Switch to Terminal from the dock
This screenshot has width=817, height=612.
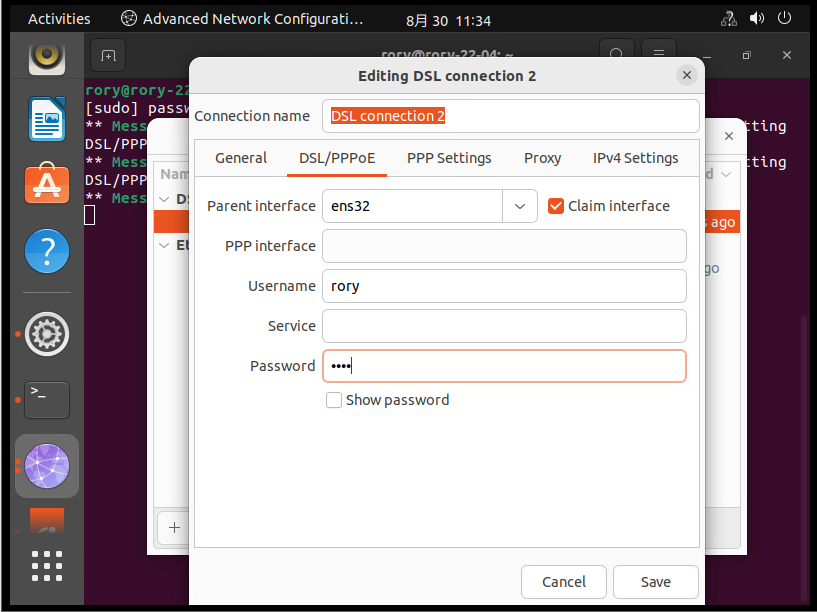pyautogui.click(x=47, y=398)
